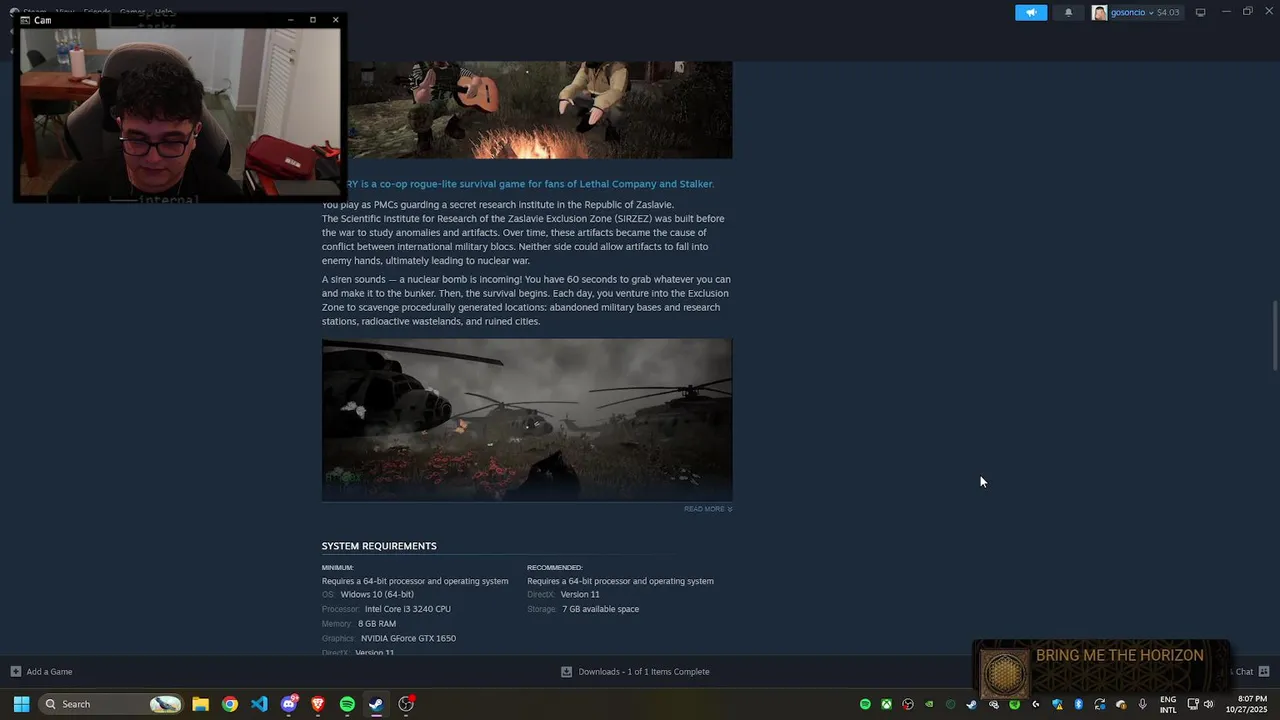Open File Explorer from taskbar

pyautogui.click(x=200, y=704)
